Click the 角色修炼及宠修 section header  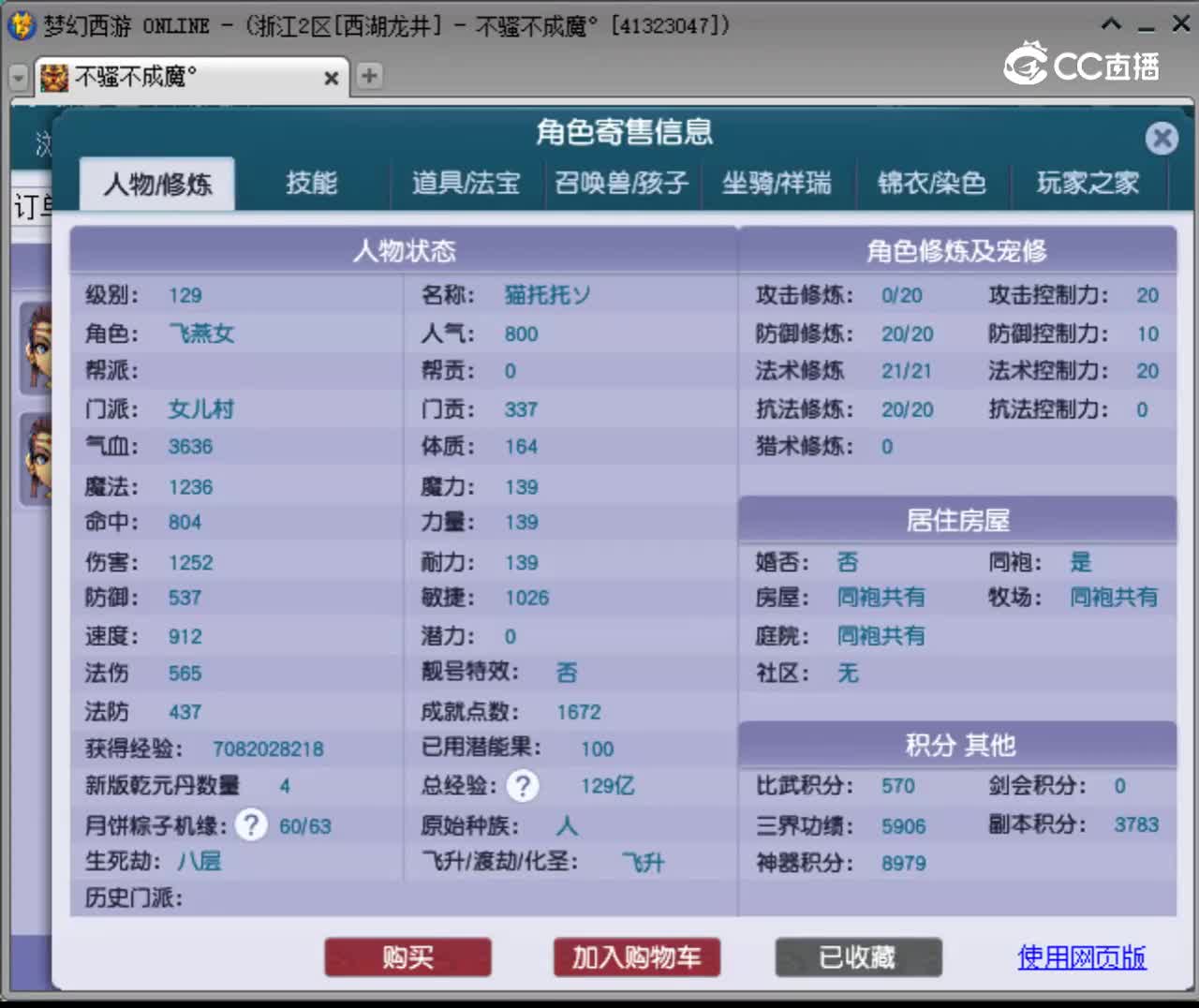tap(957, 250)
